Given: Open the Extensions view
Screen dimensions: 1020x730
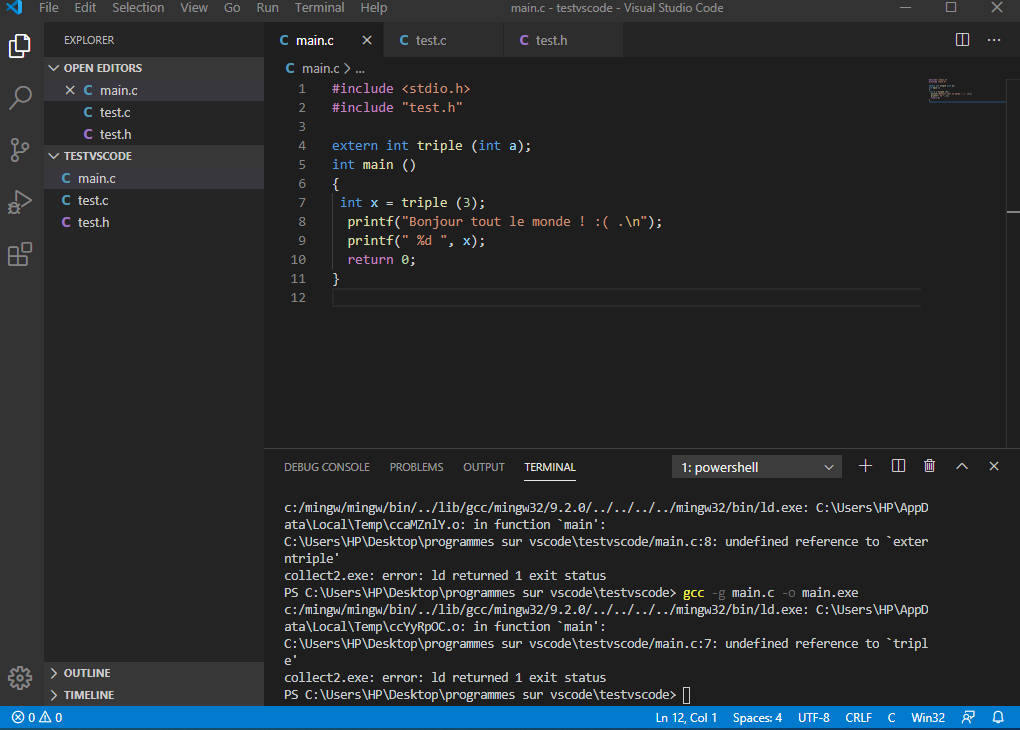Looking at the screenshot, I should click(x=20, y=254).
